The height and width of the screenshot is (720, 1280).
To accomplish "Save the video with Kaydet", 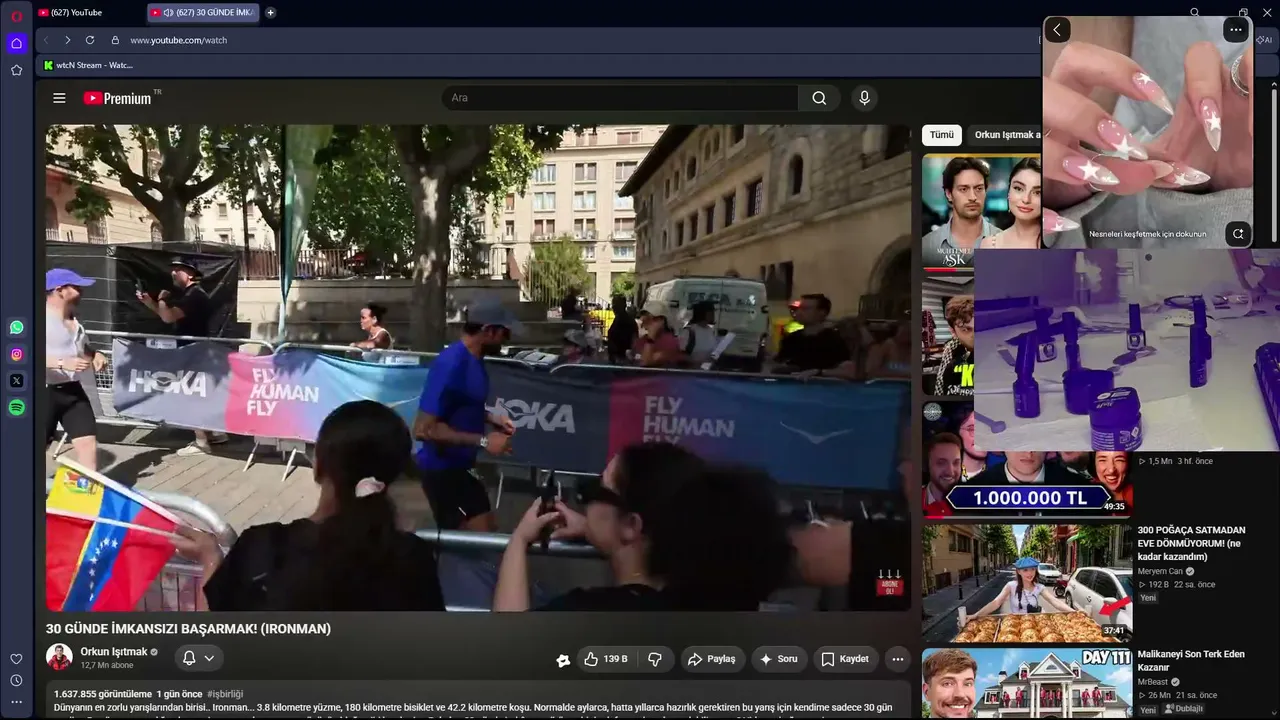I will pyautogui.click(x=845, y=659).
